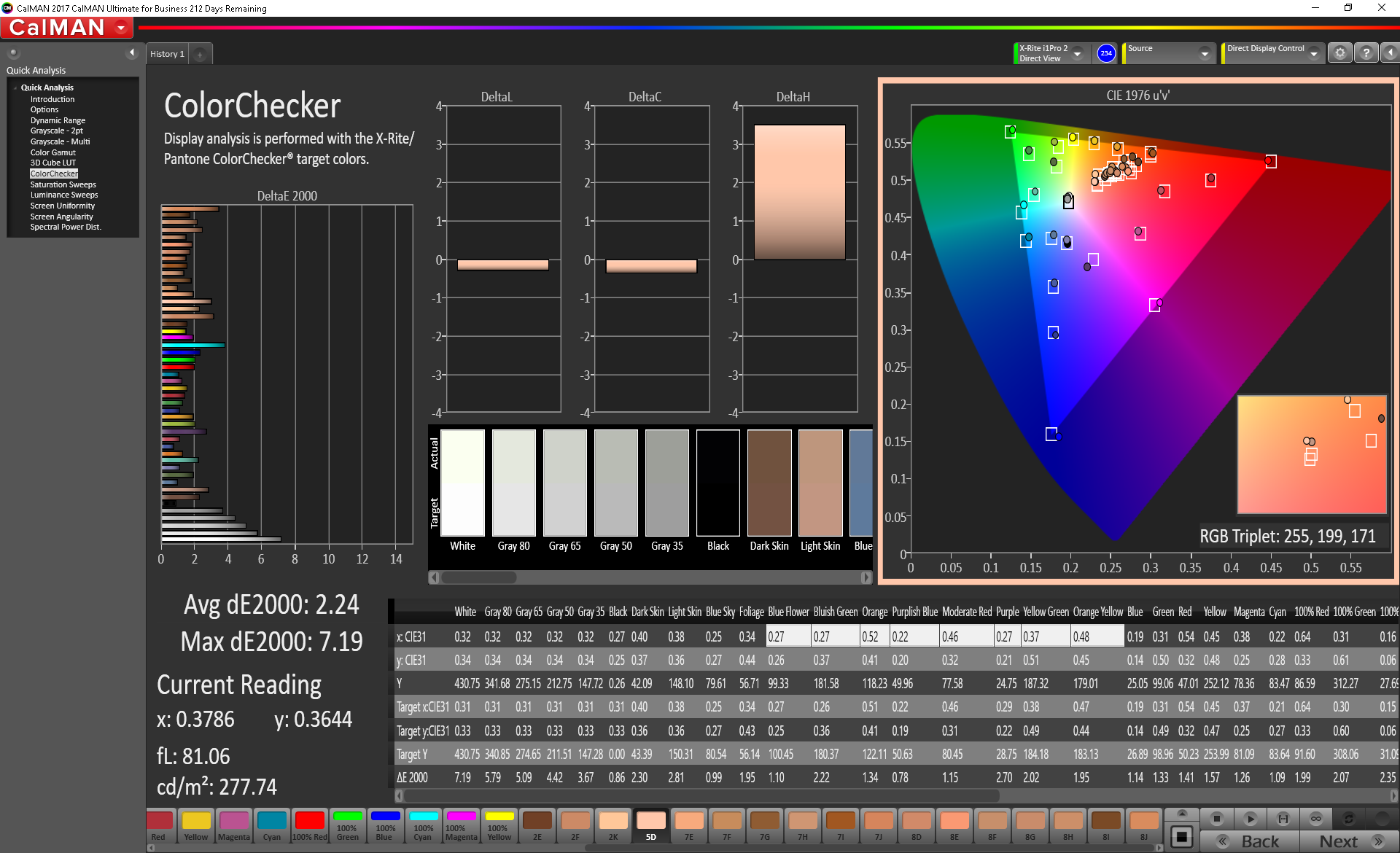Select the 100% Red color swatch

click(x=310, y=825)
